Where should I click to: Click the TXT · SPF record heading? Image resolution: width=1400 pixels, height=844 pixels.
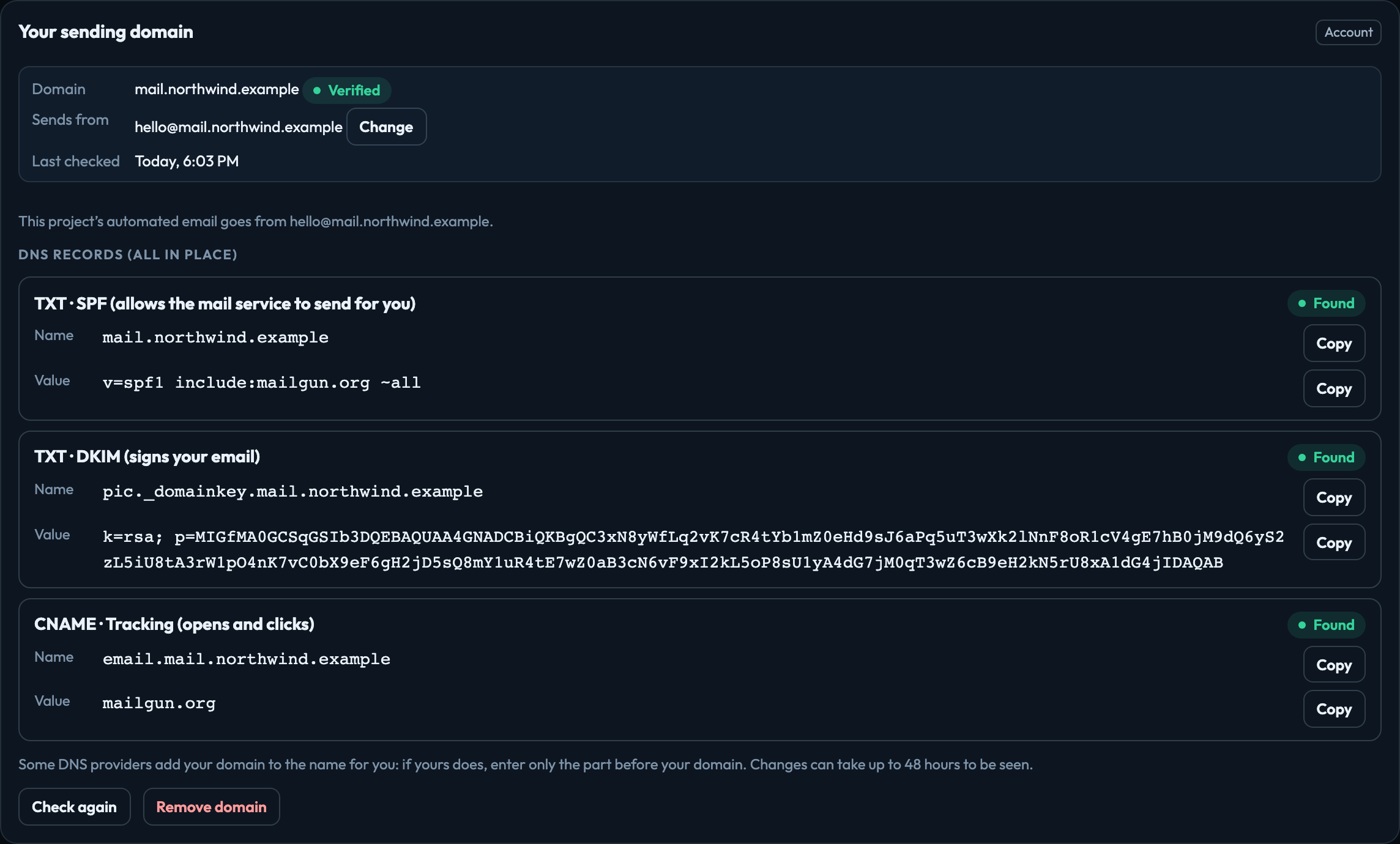[x=225, y=303]
